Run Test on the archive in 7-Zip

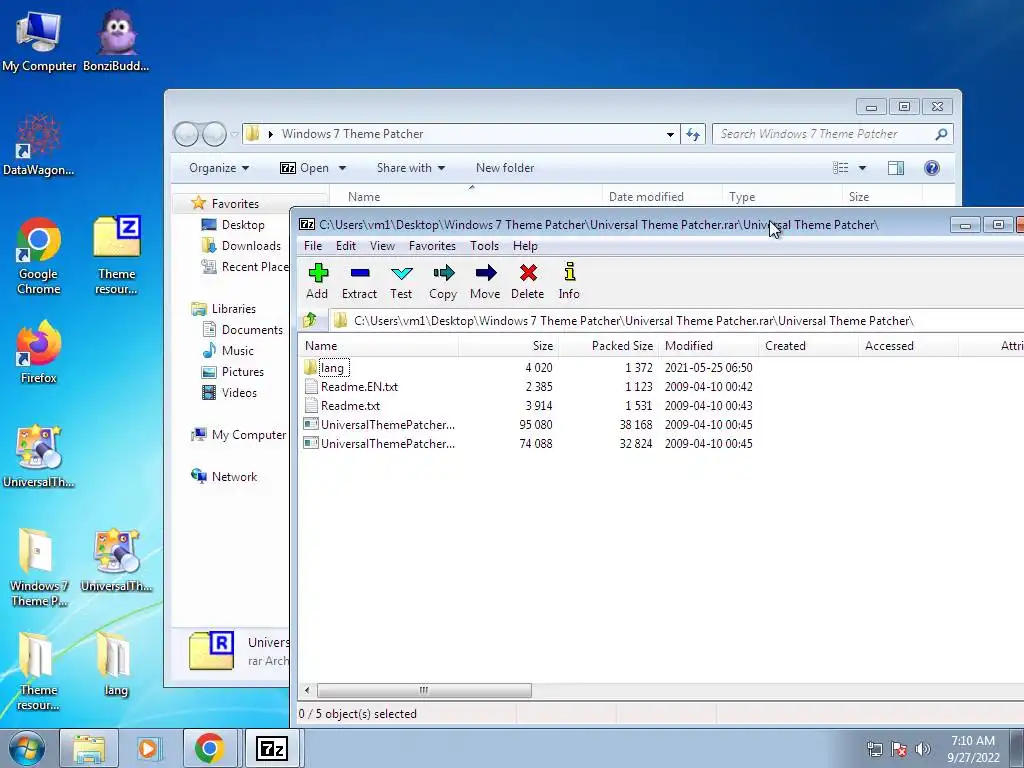pyautogui.click(x=401, y=281)
